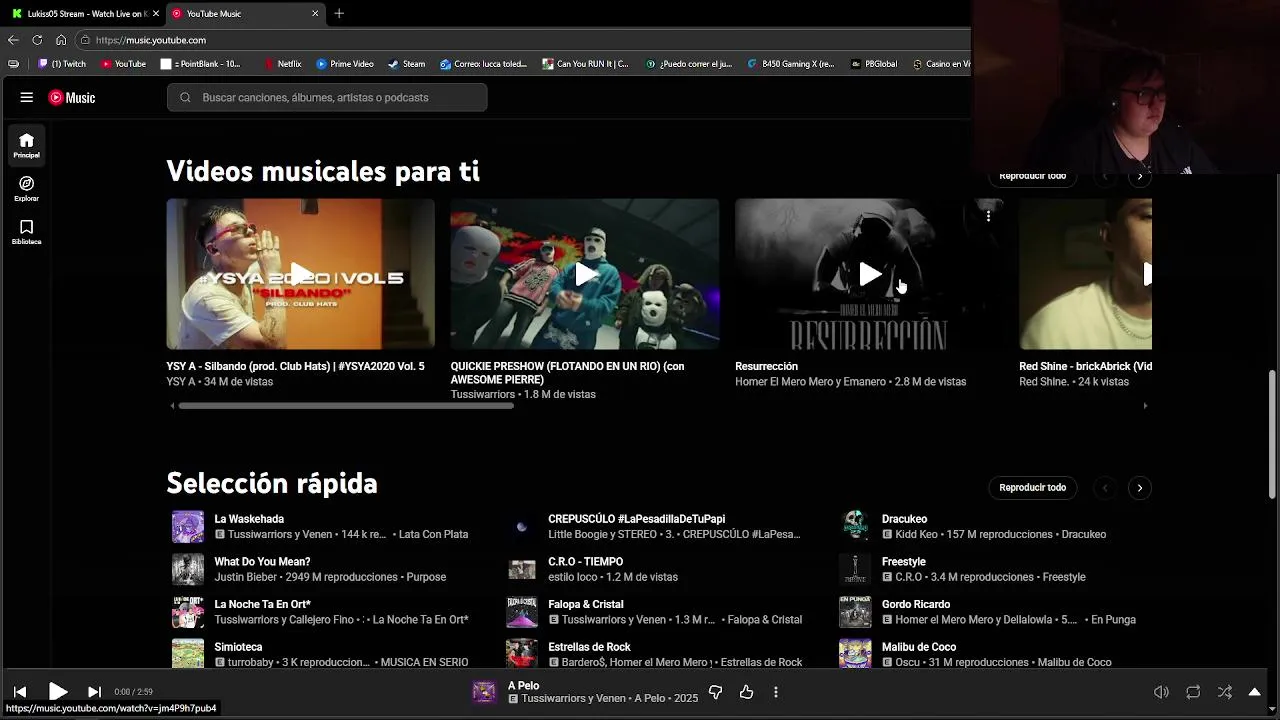Skip to previous track
Viewport: 1280px width, 720px height.
point(20,692)
